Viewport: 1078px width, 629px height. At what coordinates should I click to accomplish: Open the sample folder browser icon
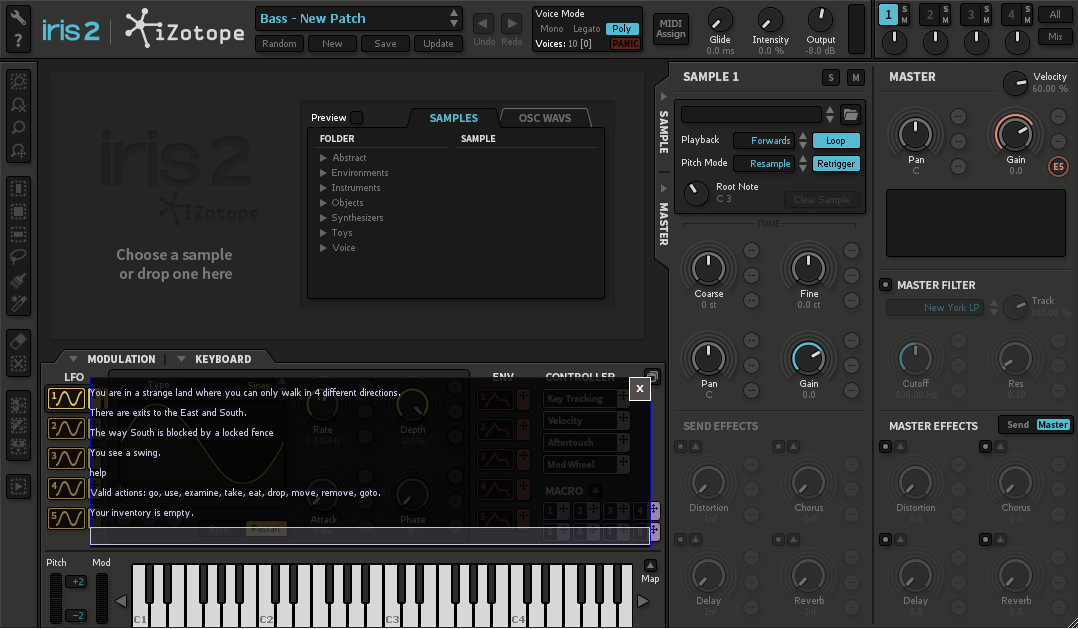tap(850, 114)
